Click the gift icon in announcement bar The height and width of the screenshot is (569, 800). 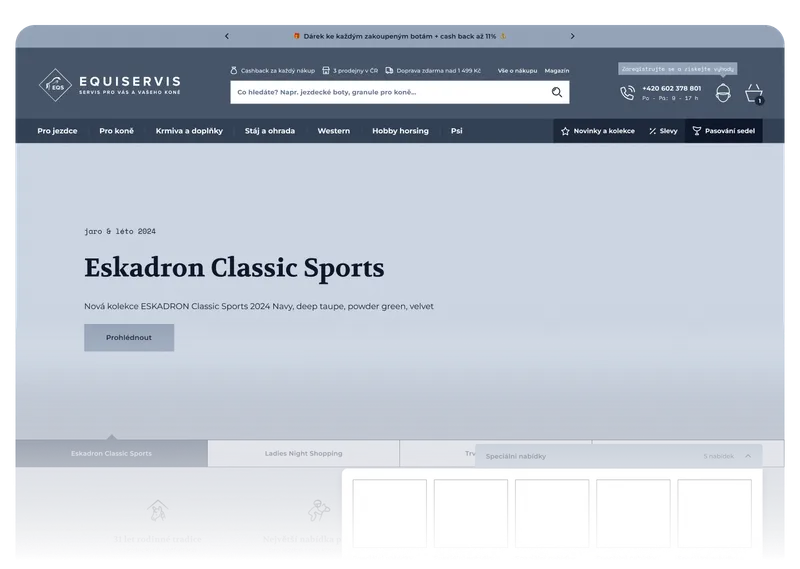pos(296,36)
